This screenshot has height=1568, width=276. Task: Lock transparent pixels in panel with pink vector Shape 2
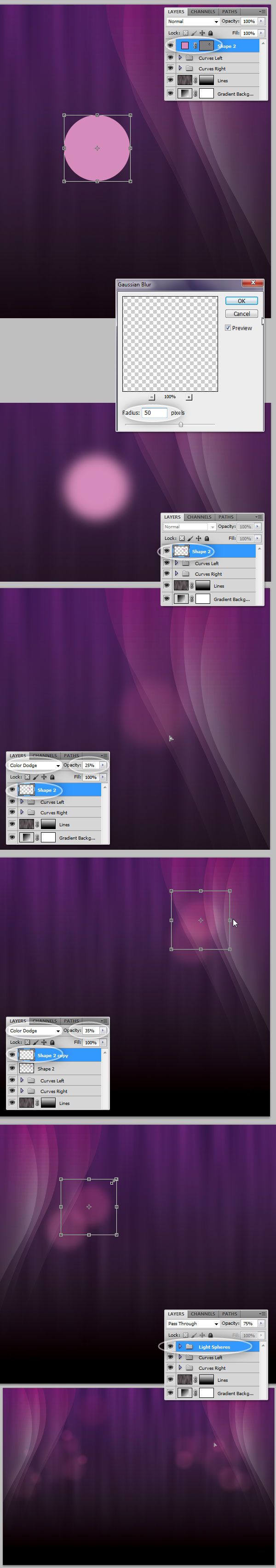coord(186,33)
